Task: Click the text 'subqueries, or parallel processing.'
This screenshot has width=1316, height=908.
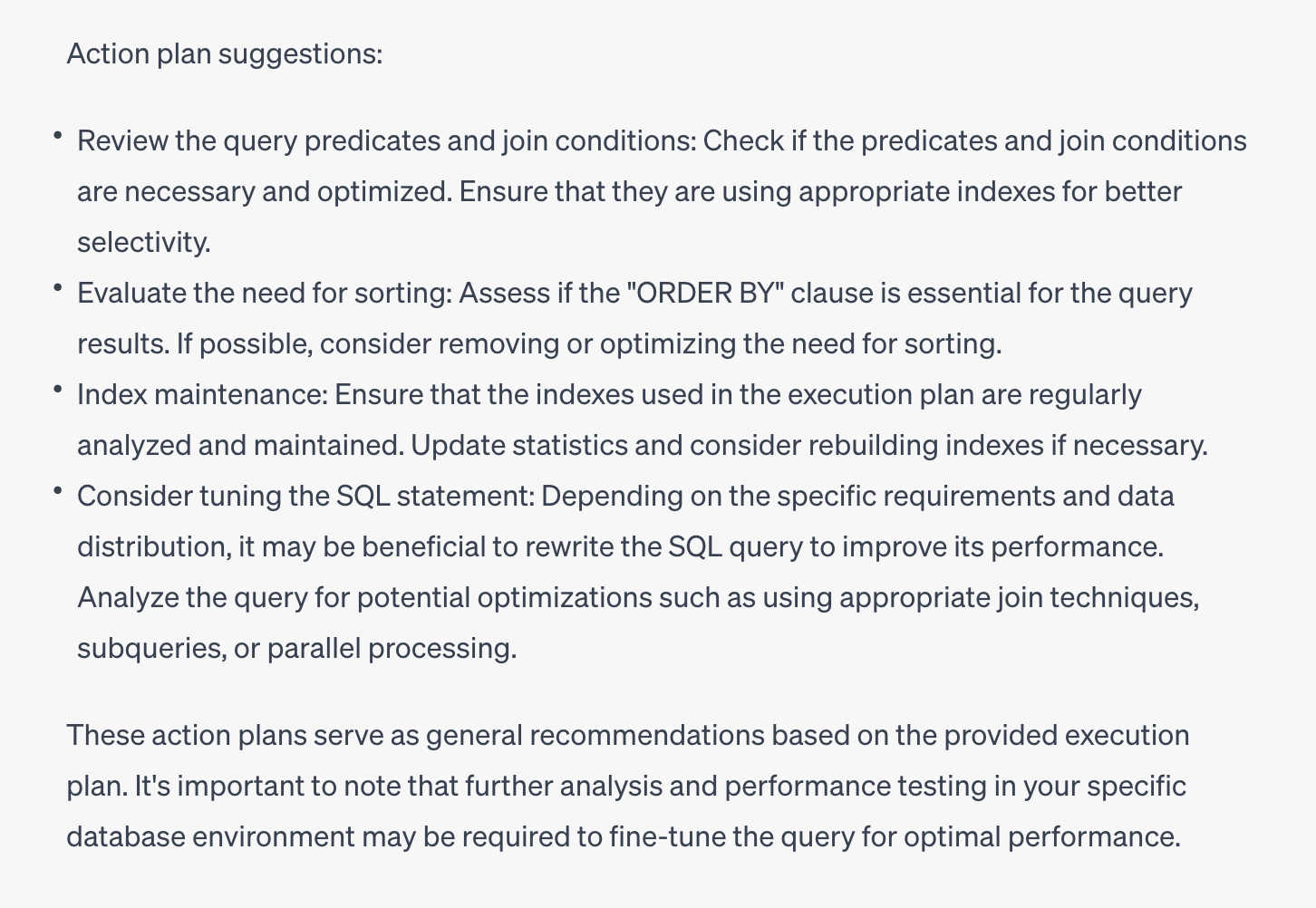Action: pos(296,649)
